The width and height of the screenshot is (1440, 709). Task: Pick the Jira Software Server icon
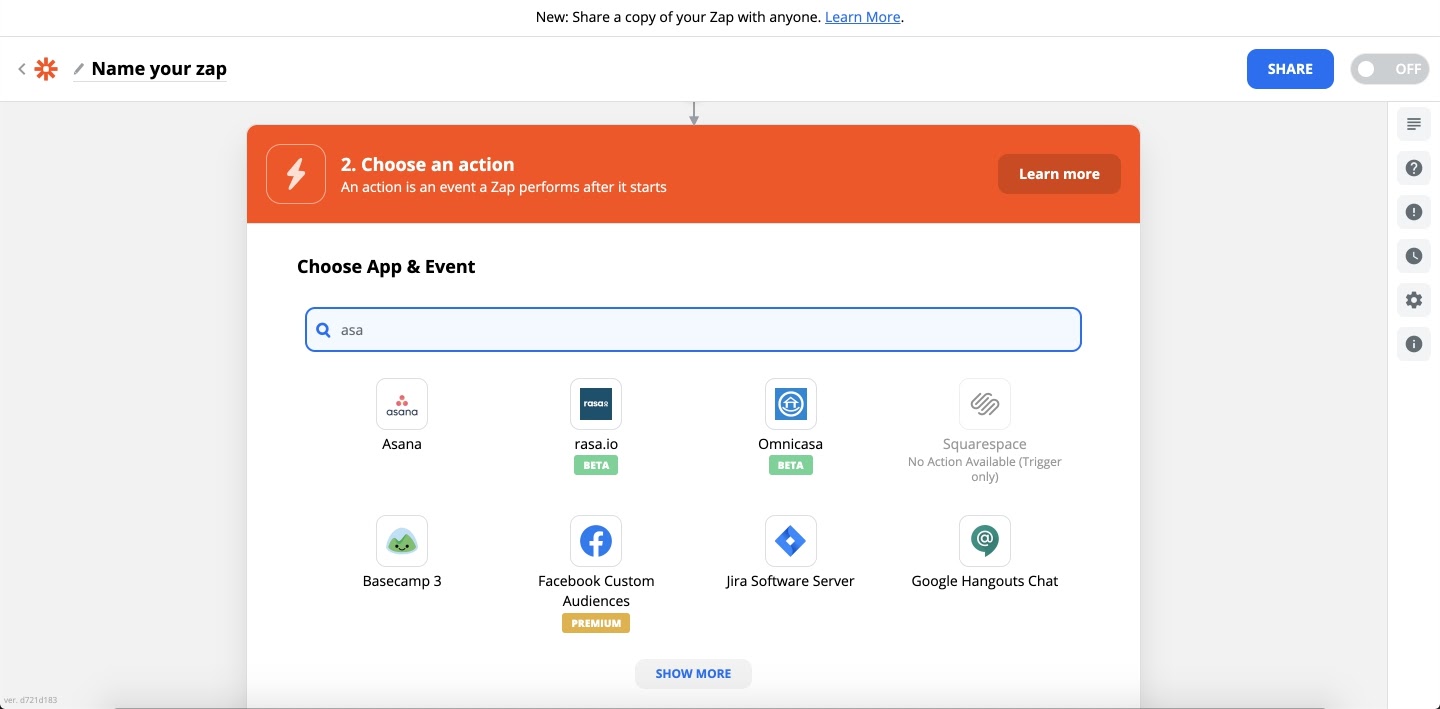click(x=791, y=541)
